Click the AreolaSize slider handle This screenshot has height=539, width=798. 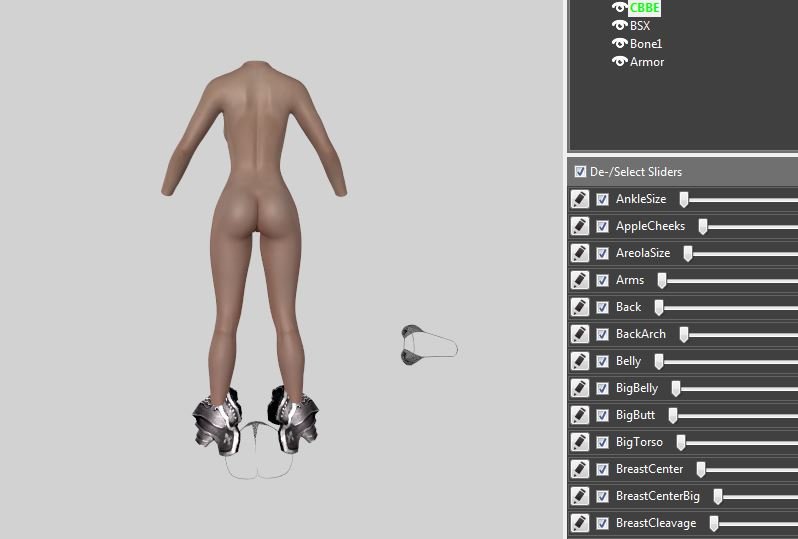688,254
